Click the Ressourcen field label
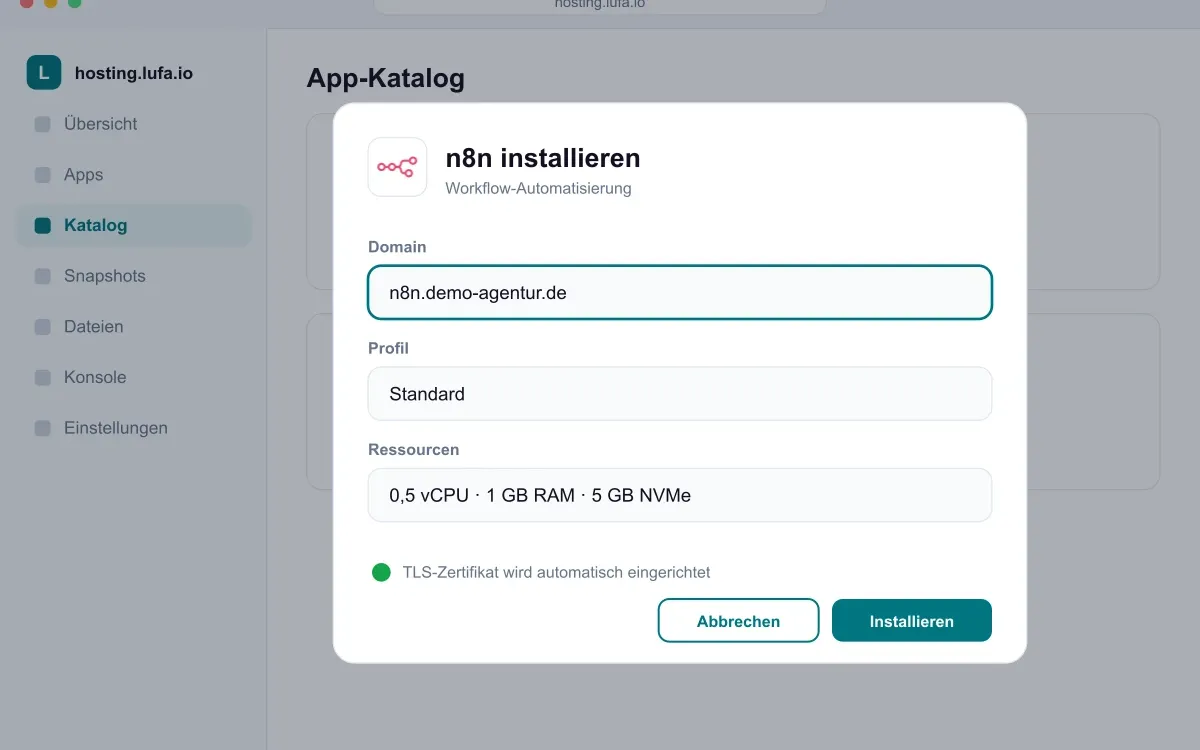This screenshot has width=1200, height=750. point(413,450)
